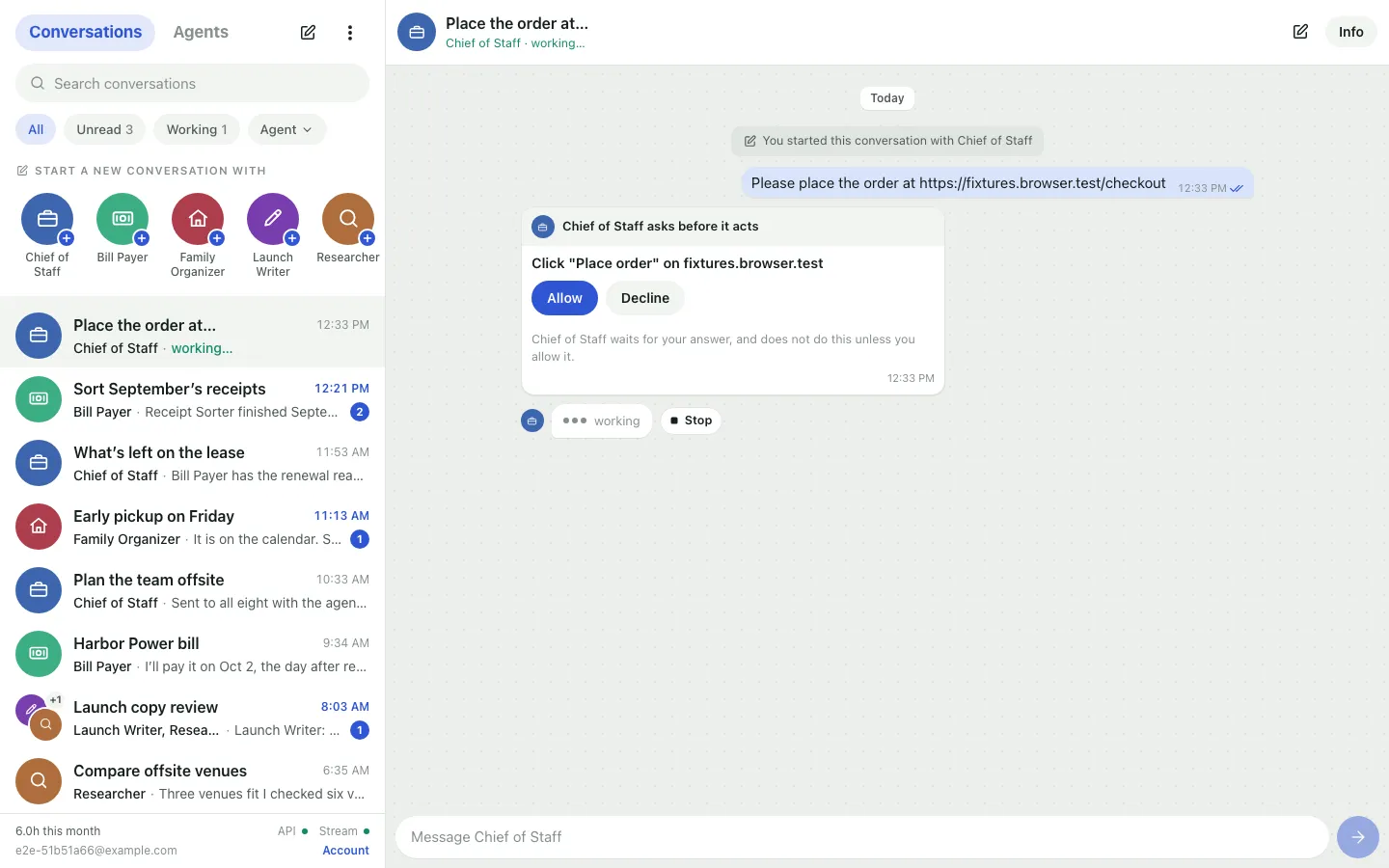Toggle the Unread 3 filter
Image resolution: width=1389 pixels, height=868 pixels.
pyautogui.click(x=105, y=129)
